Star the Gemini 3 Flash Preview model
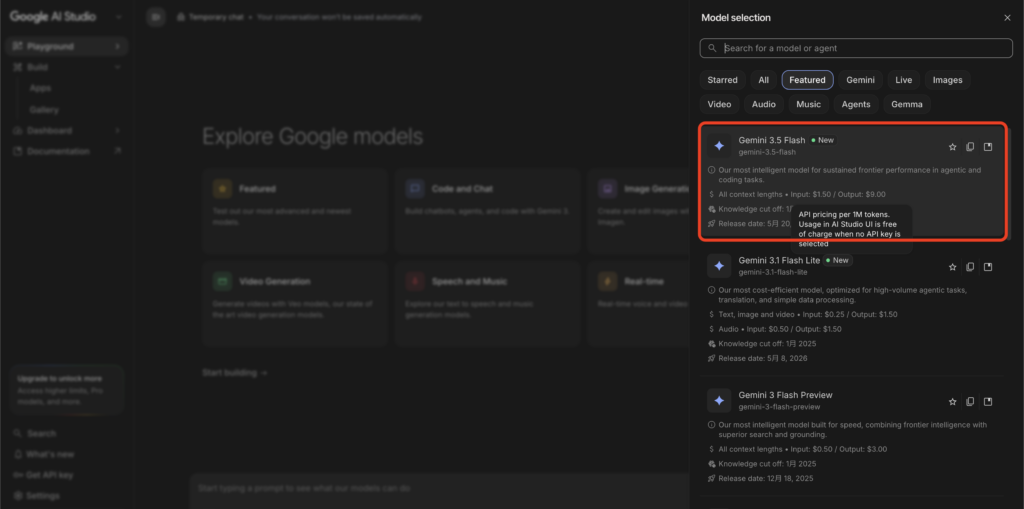 pos(952,401)
